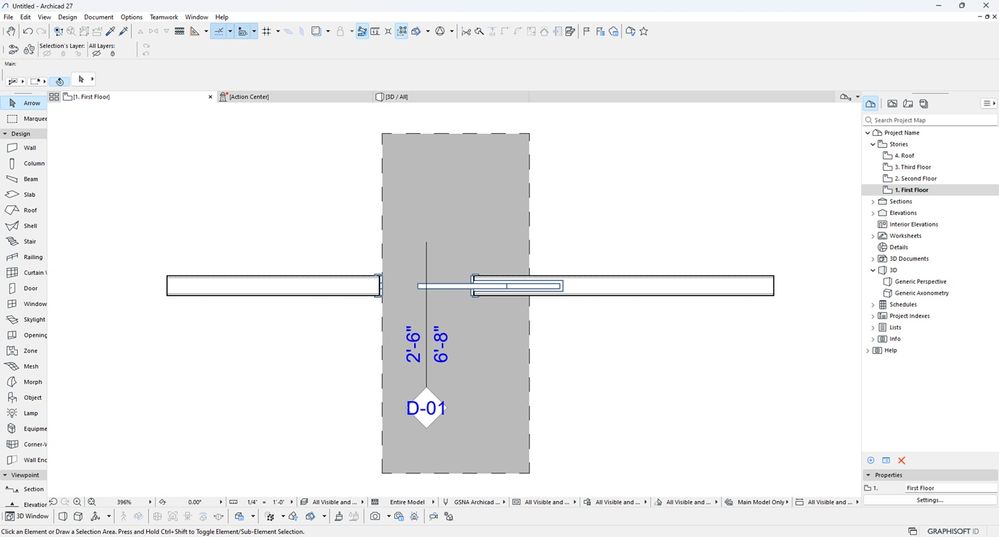Select the Object tool
Viewport: 999px width, 537px height.
(x=24, y=397)
